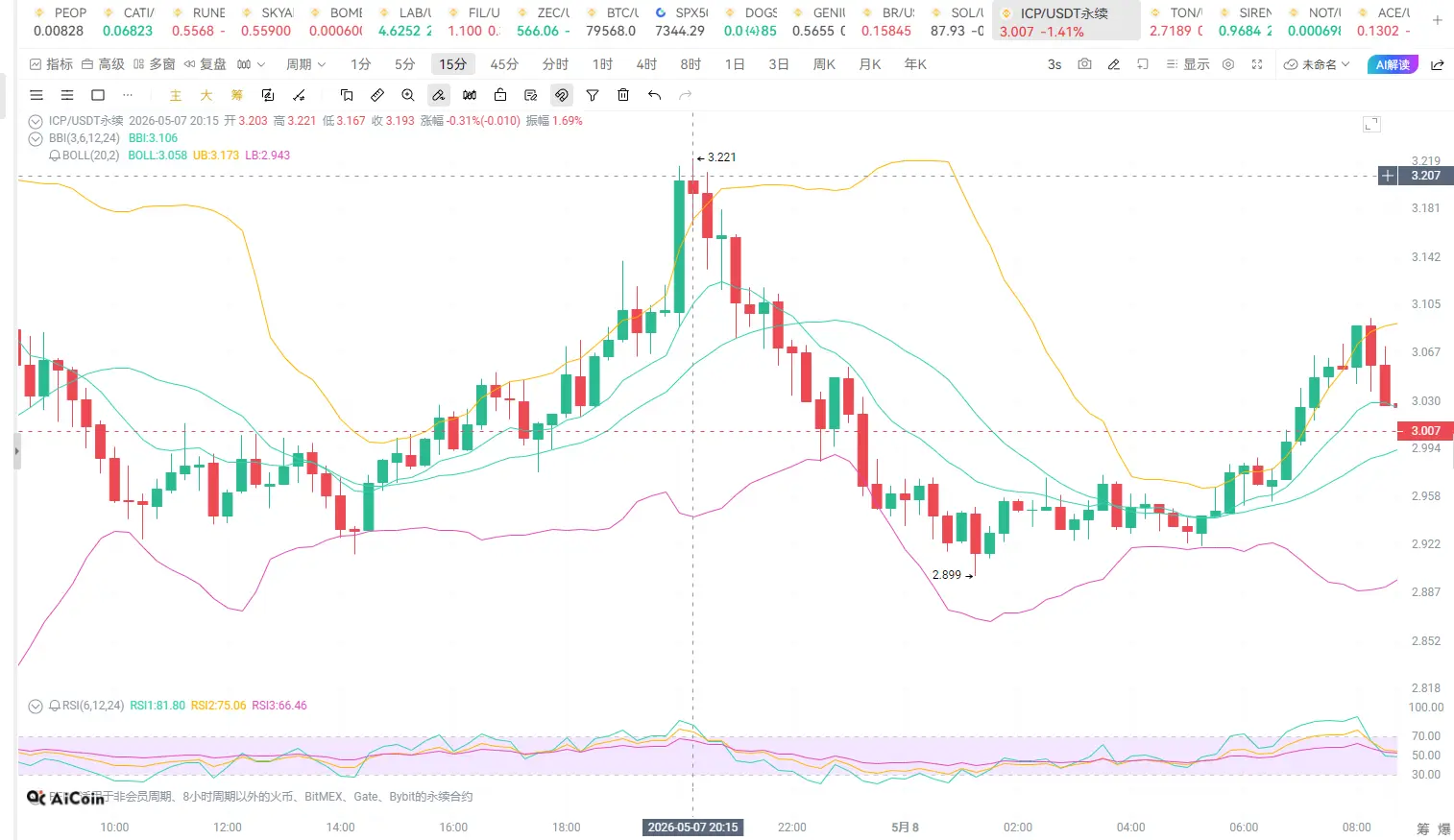The width and height of the screenshot is (1454, 840).
Task: Toggle the 大 large-order indicator
Action: click(x=206, y=95)
